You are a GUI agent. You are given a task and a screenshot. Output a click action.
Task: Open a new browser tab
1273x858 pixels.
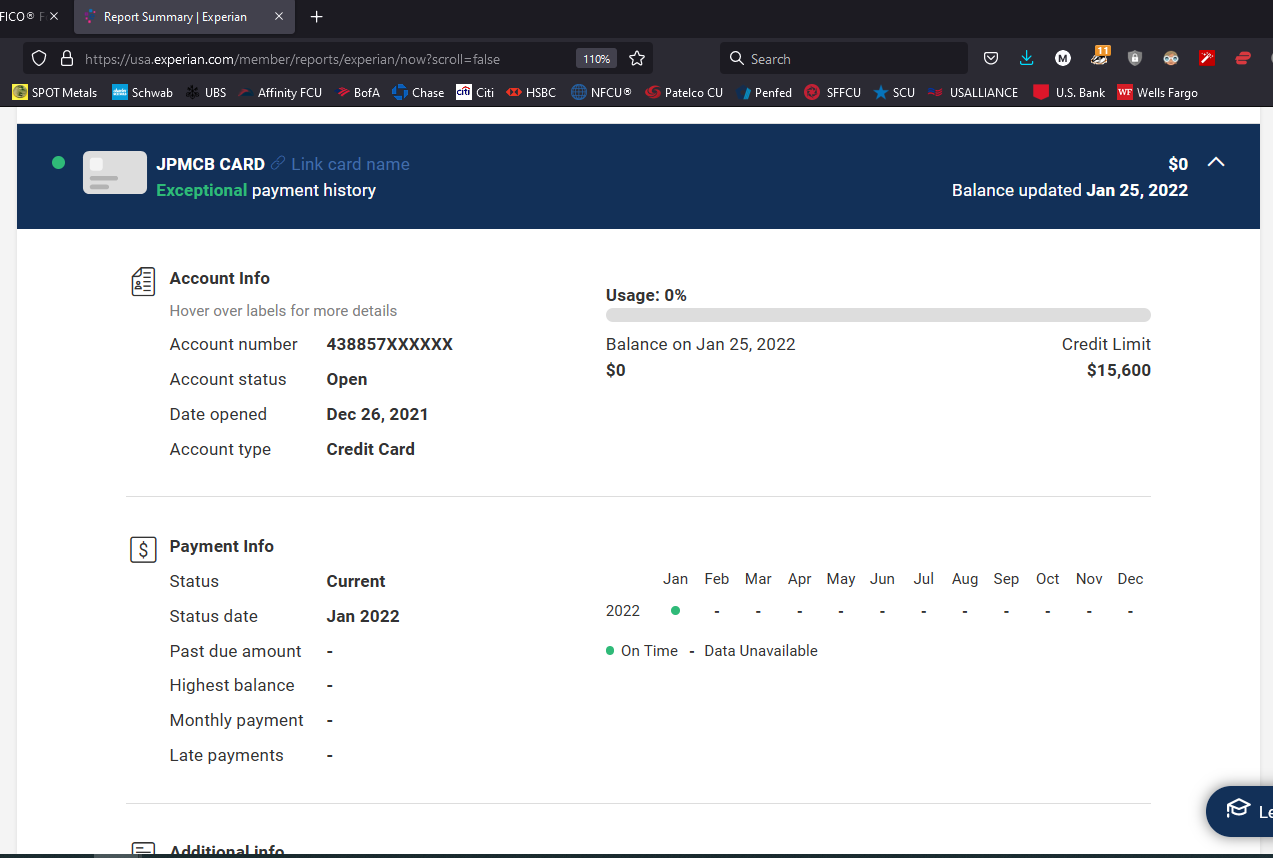[317, 17]
